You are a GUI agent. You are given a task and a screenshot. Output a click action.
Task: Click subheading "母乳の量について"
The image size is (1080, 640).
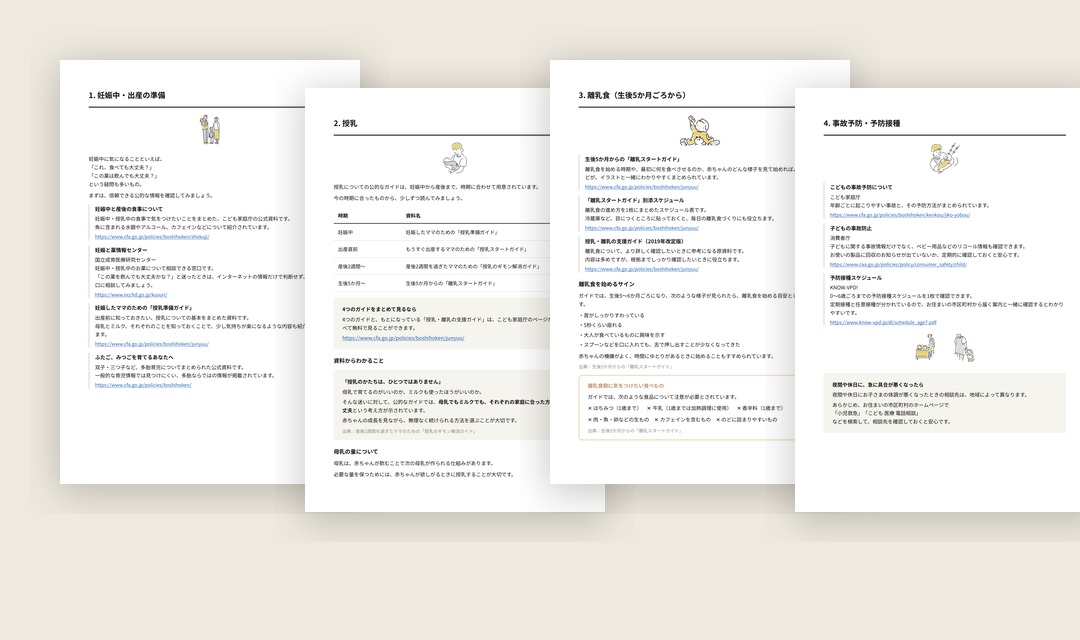(x=356, y=452)
